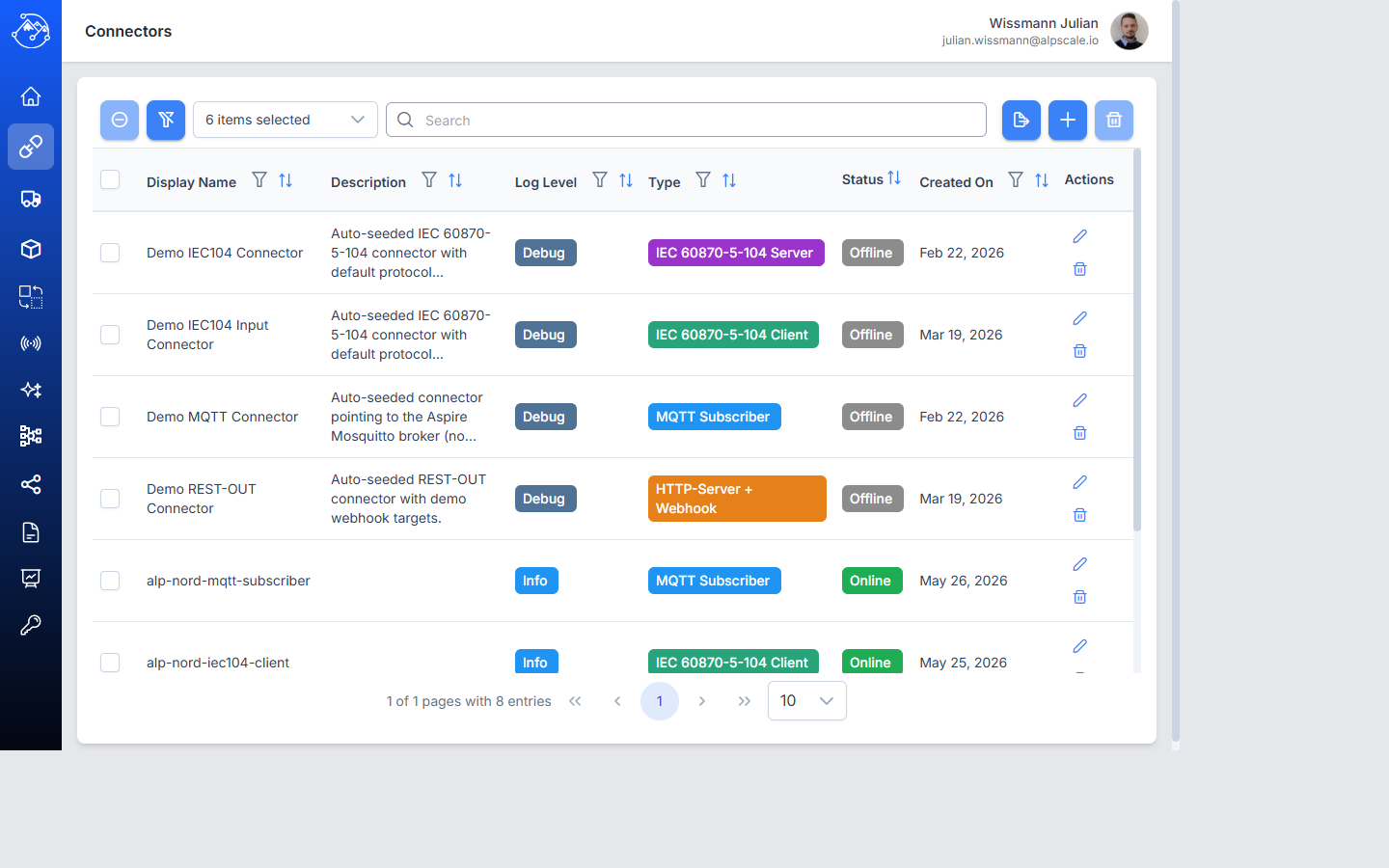Click the table's vertical scrollbar
This screenshot has height=868, width=1389.
(x=1137, y=339)
